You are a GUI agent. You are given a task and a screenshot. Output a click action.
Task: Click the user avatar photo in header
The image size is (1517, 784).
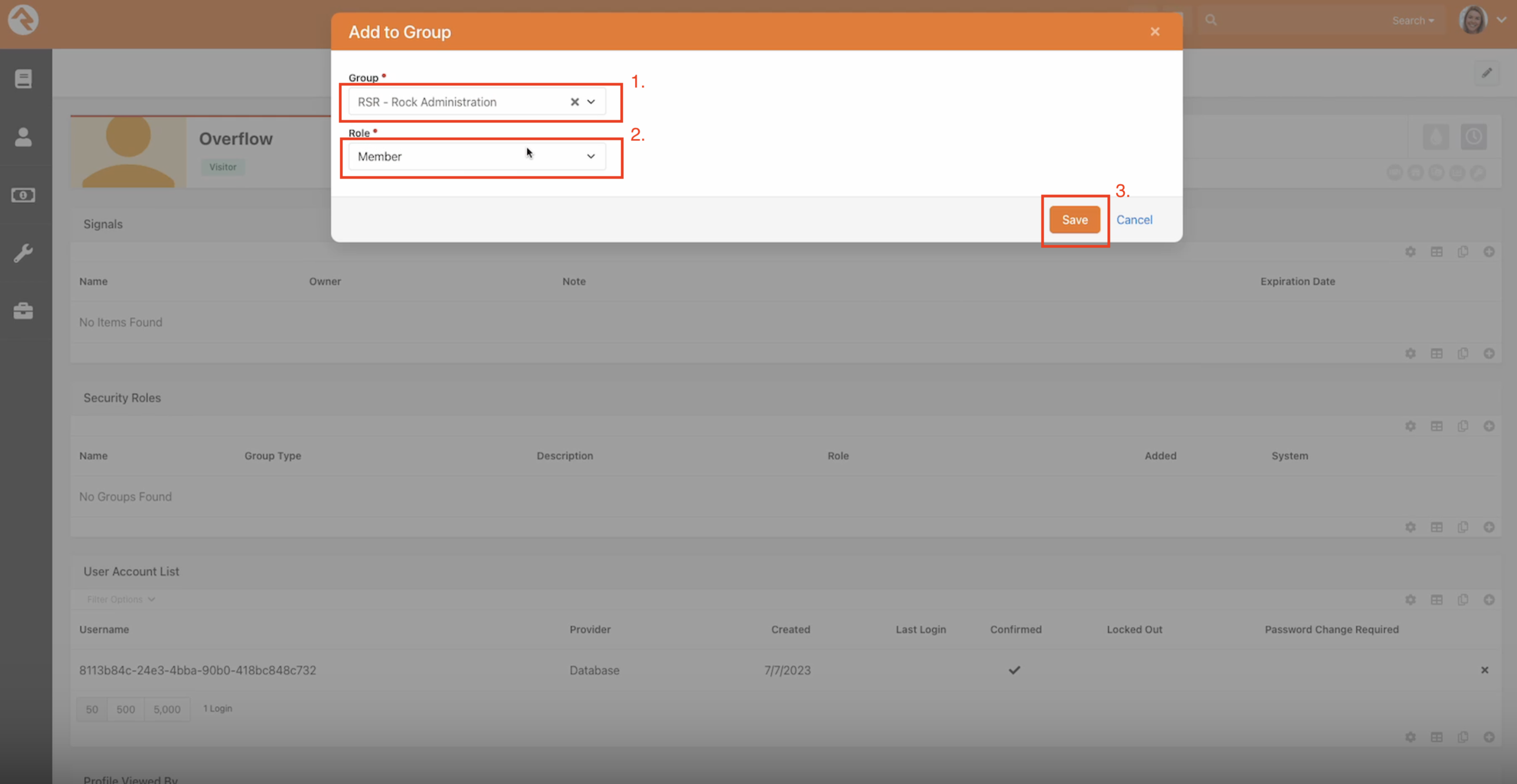(x=1474, y=20)
